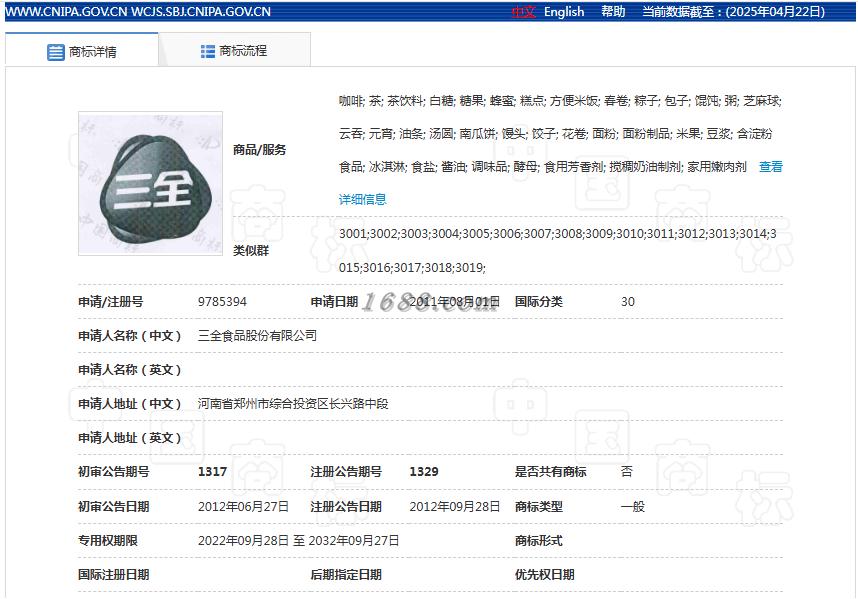Select exclusive period 2022年09月28日 至 2032年09月27日
The width and height of the screenshot is (858, 599).
point(298,540)
